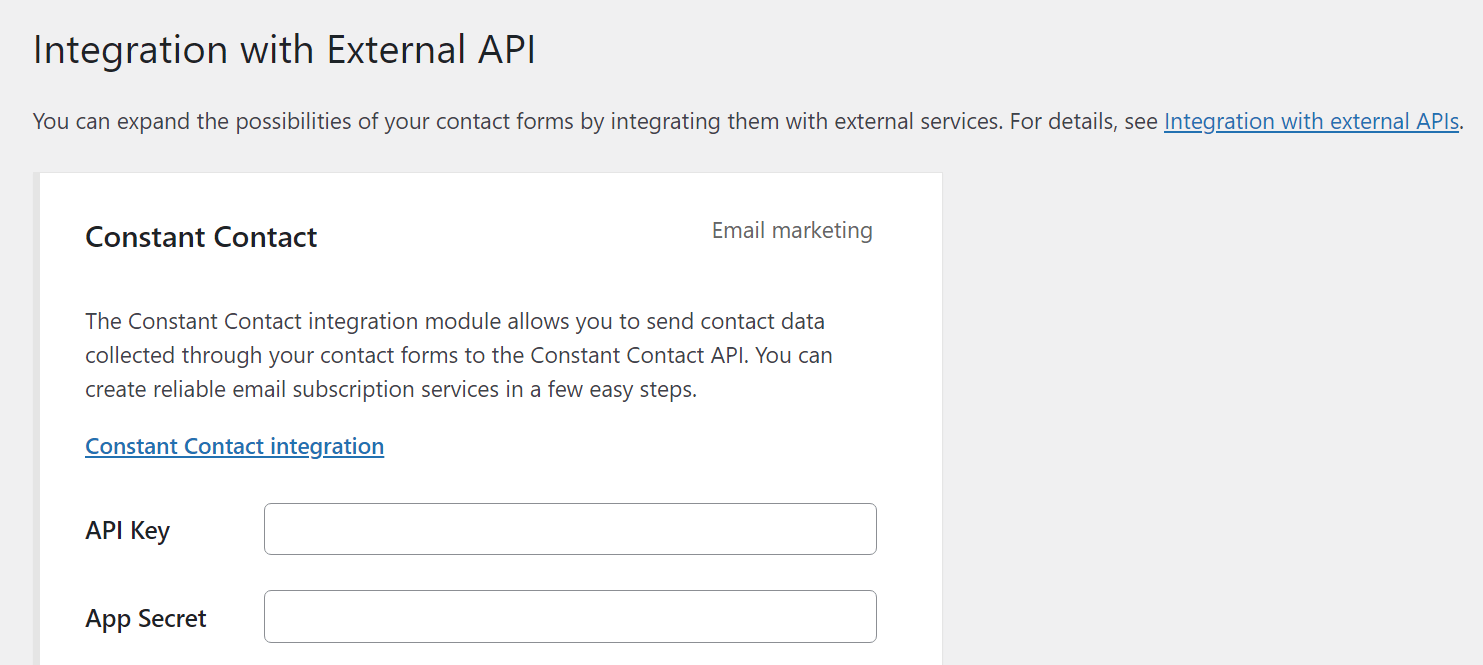Image resolution: width=1483 pixels, height=665 pixels.
Task: Click the line starting "The Constant Contact integration module"
Action: 455,322
